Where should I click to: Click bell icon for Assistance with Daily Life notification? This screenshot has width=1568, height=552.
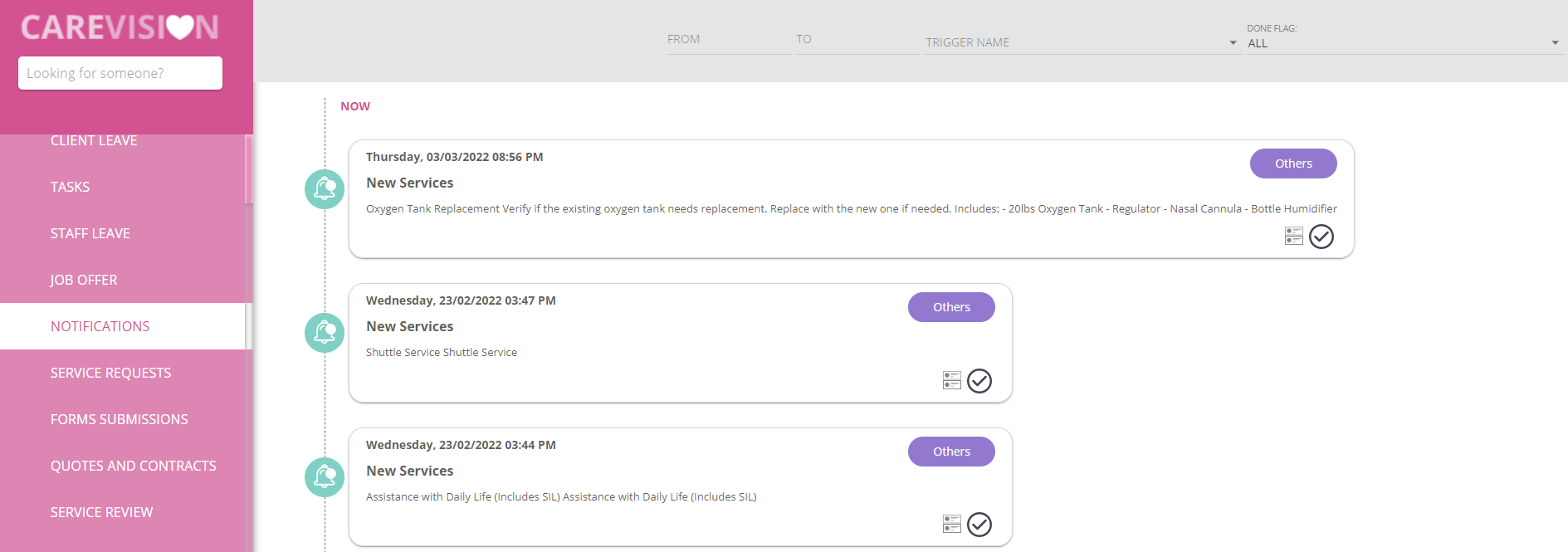pos(325,477)
